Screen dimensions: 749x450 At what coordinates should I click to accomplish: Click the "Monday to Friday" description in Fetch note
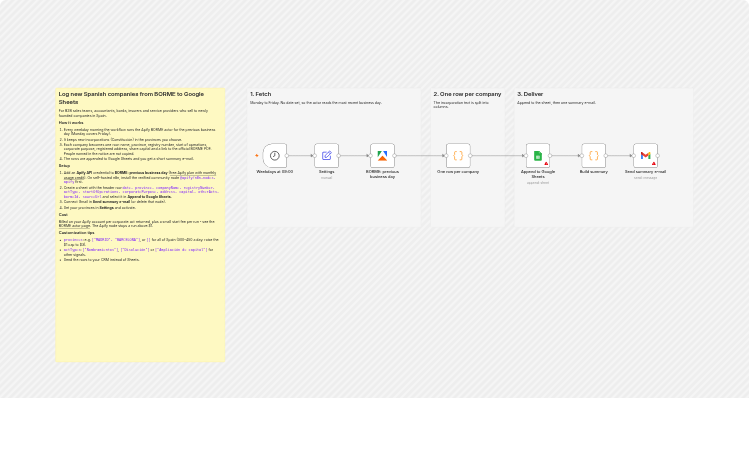(x=316, y=103)
